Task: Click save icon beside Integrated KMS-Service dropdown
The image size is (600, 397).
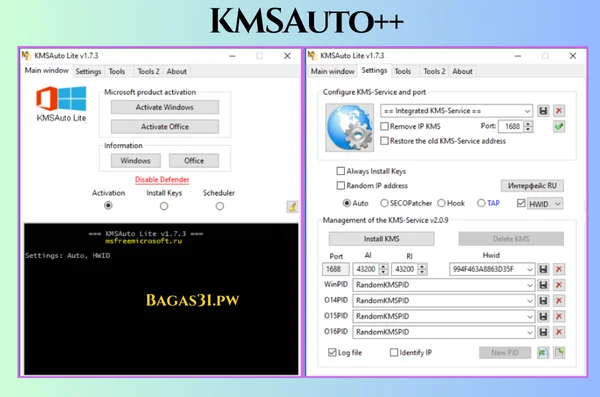Action: point(543,111)
